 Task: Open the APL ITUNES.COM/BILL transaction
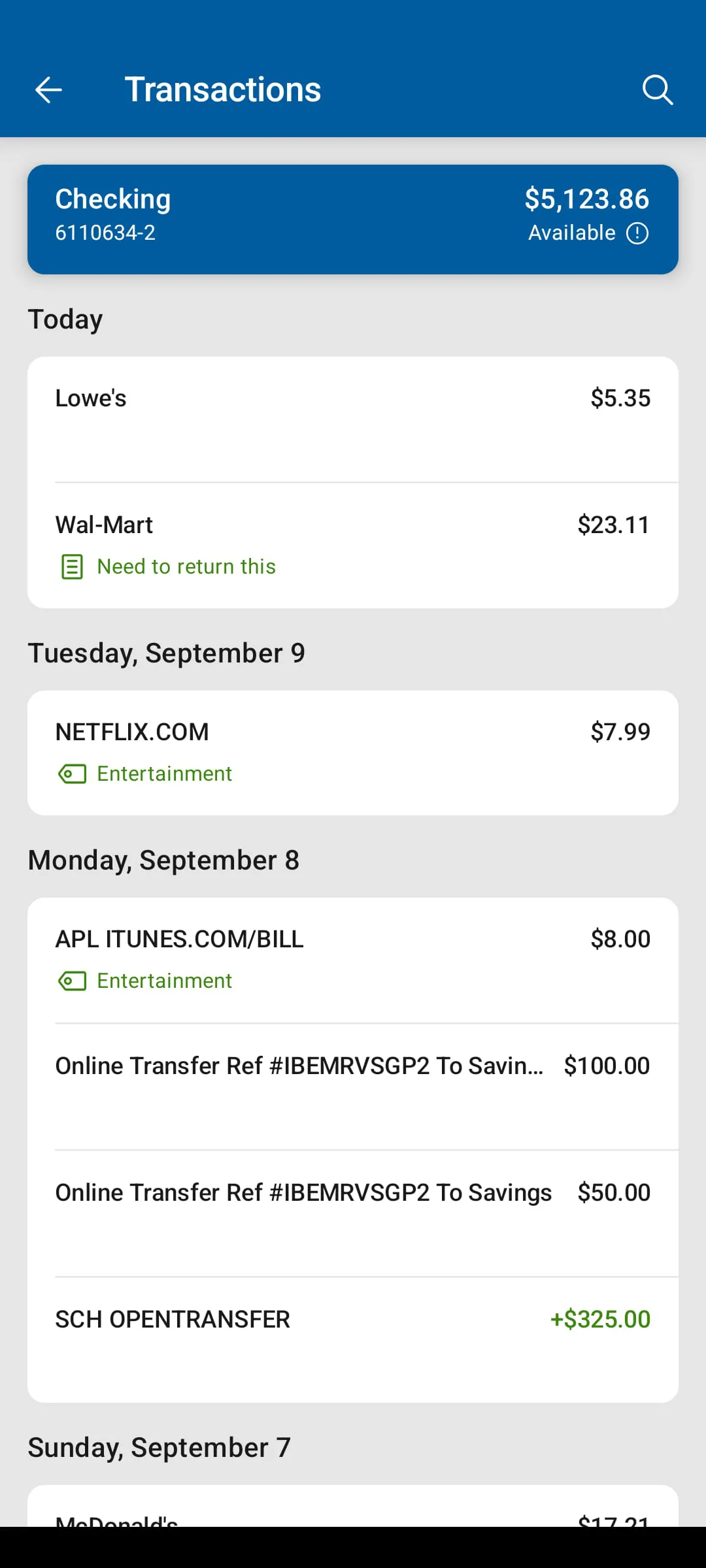click(x=353, y=940)
